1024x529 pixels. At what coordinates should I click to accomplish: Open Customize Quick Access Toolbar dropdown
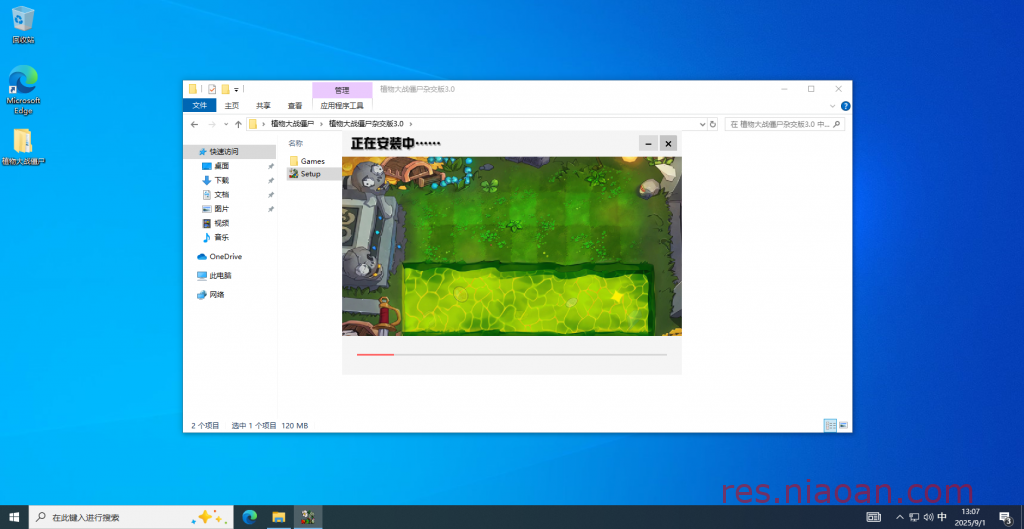(x=236, y=89)
